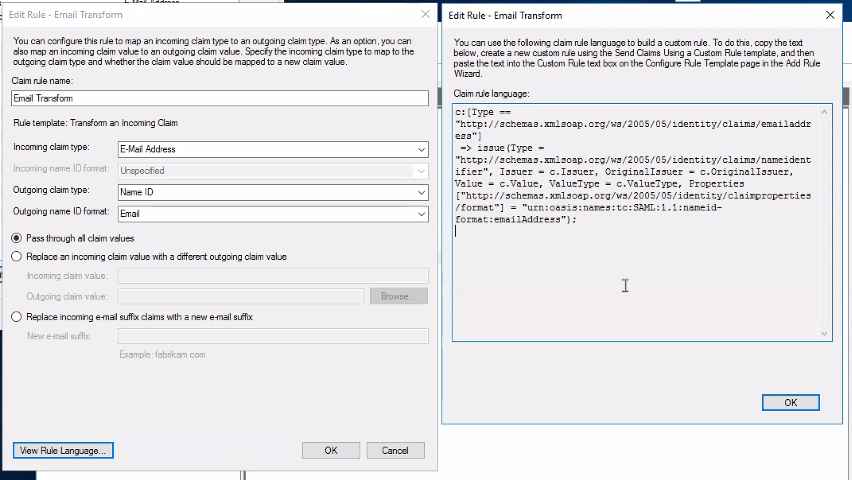Click inside the claim rule language text box
This screenshot has width=852, height=480.
point(635,280)
